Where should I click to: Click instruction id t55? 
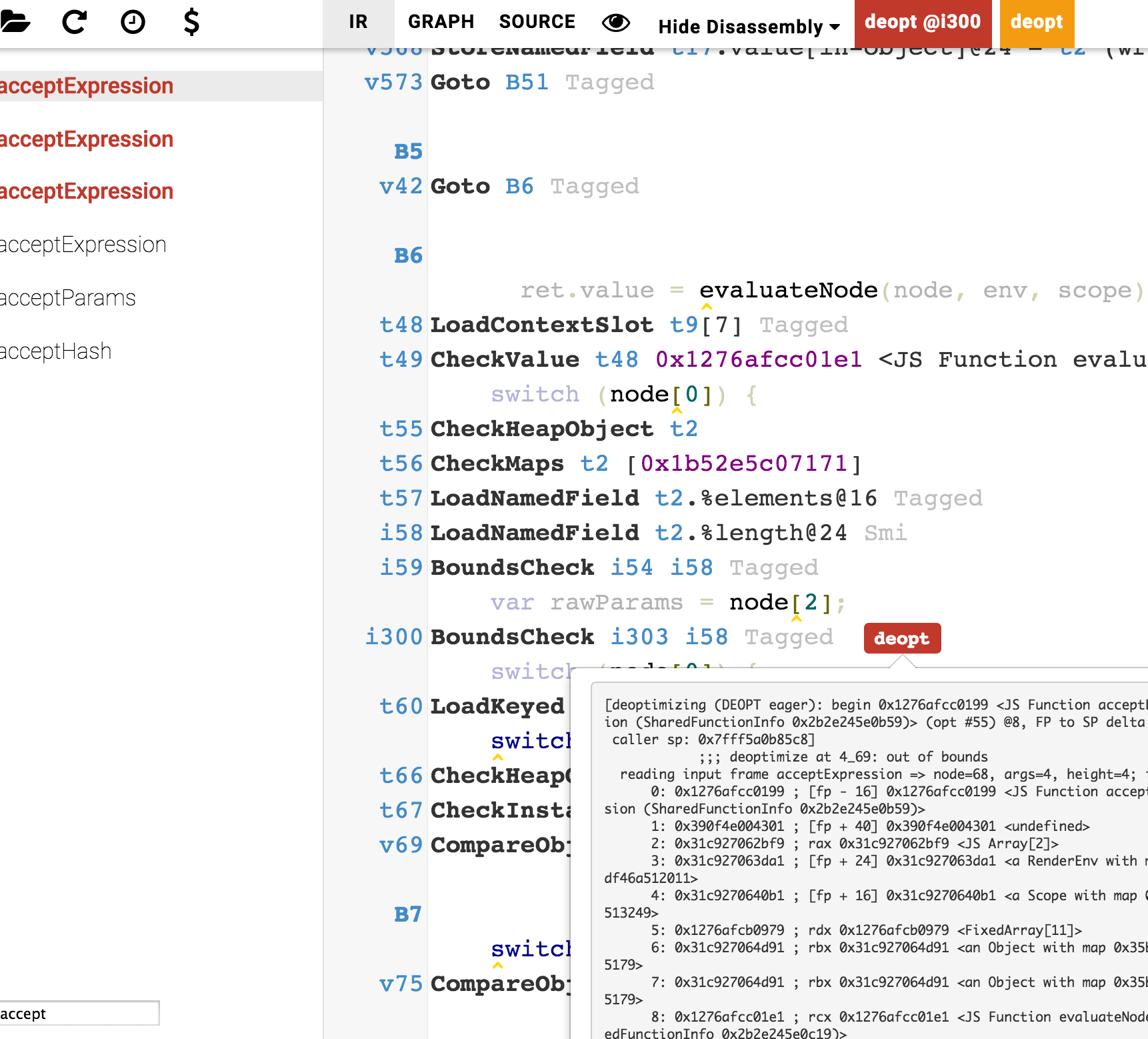point(401,429)
